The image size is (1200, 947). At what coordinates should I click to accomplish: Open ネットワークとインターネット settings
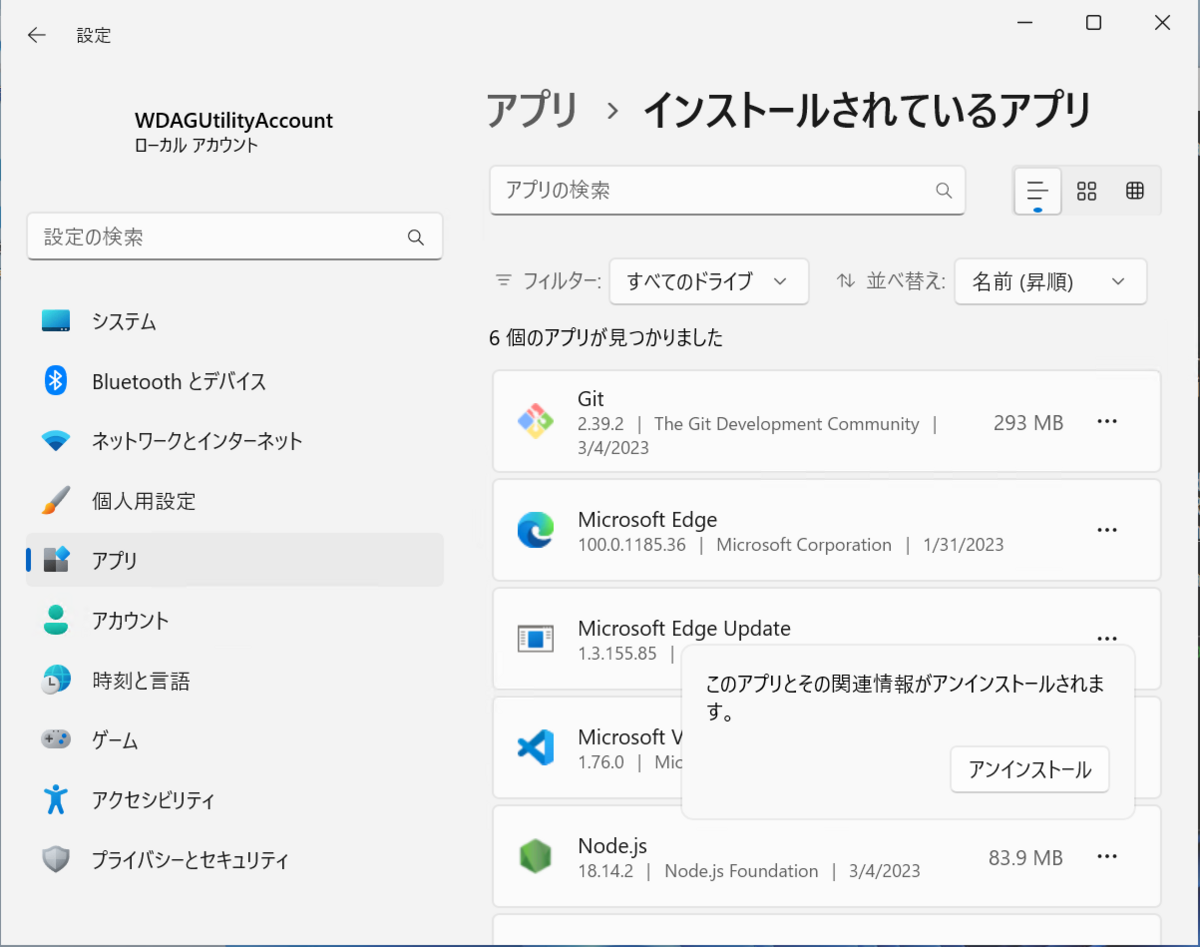[235, 441]
